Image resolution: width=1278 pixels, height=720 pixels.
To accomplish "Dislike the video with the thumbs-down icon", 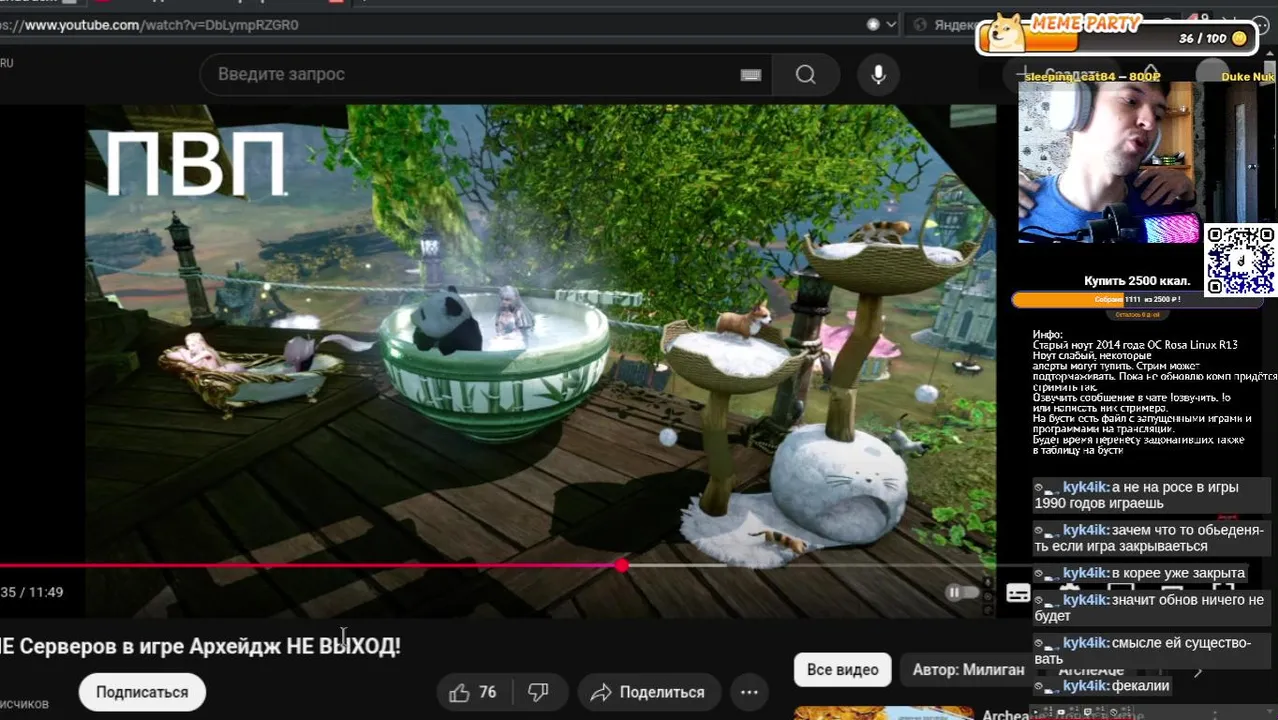I will [x=538, y=692].
